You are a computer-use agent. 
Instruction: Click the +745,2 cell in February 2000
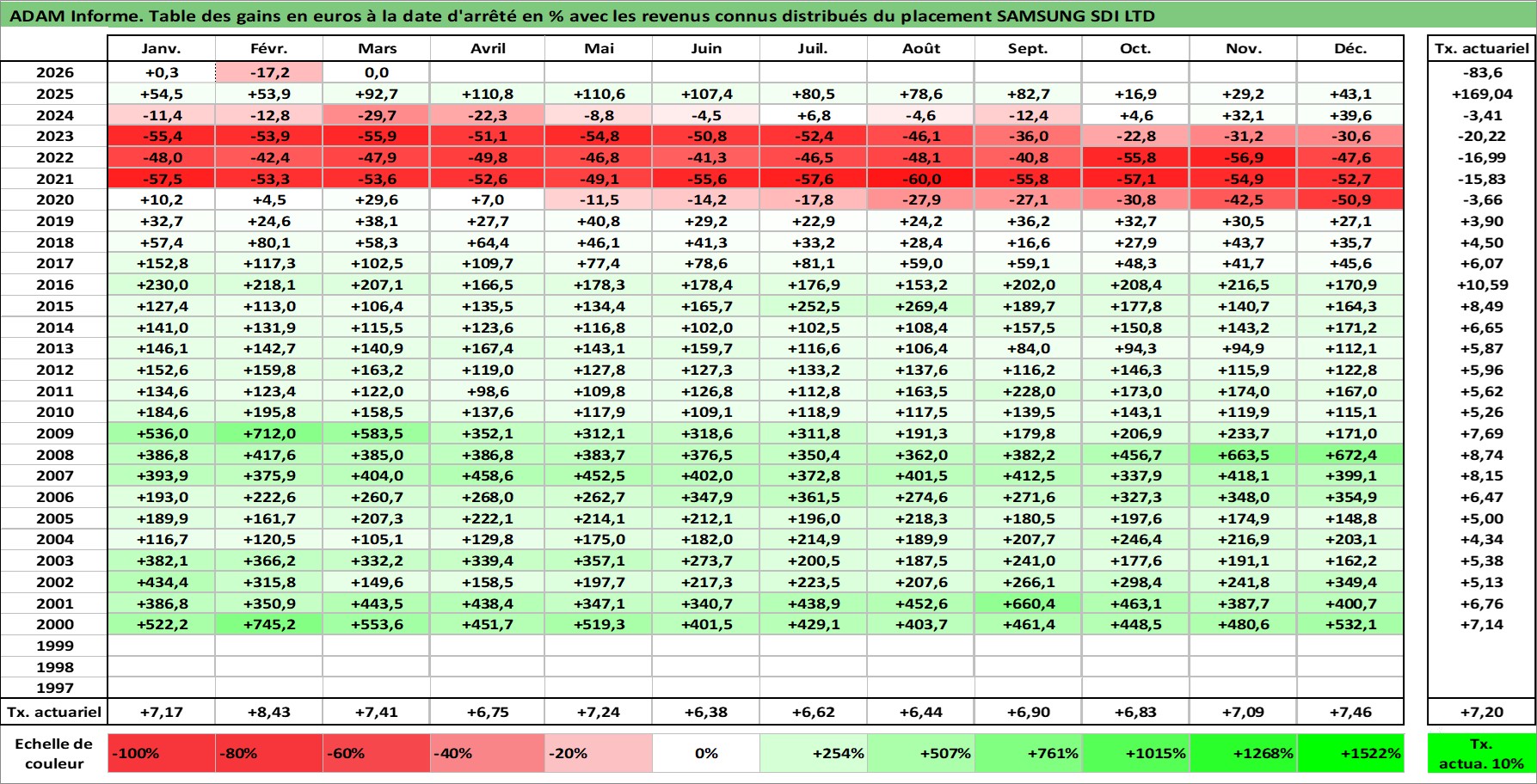269,624
